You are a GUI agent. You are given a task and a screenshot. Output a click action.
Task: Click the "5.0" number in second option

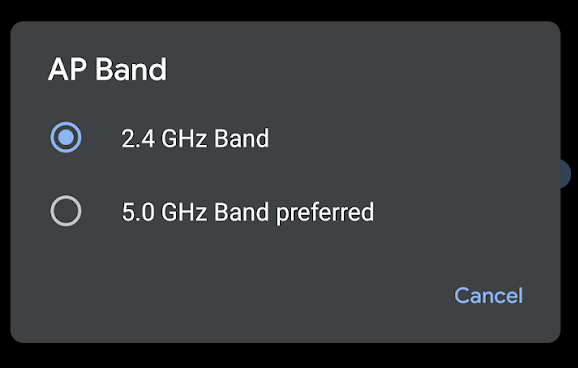(x=138, y=212)
